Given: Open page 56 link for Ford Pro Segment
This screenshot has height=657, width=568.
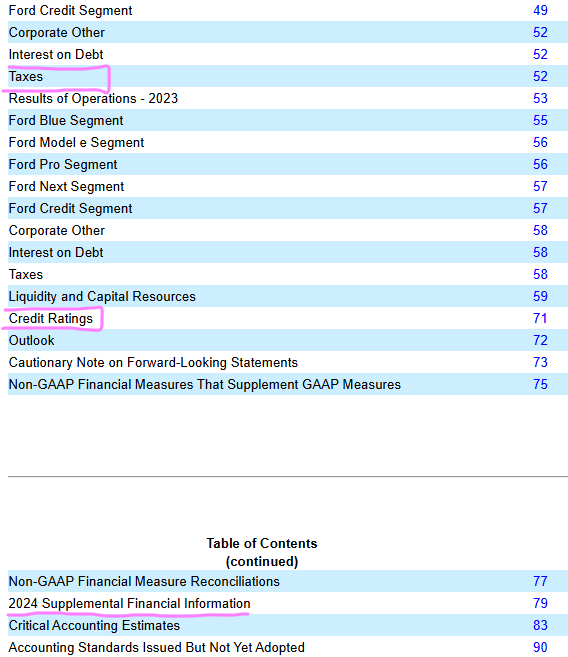Looking at the screenshot, I should [x=540, y=165].
